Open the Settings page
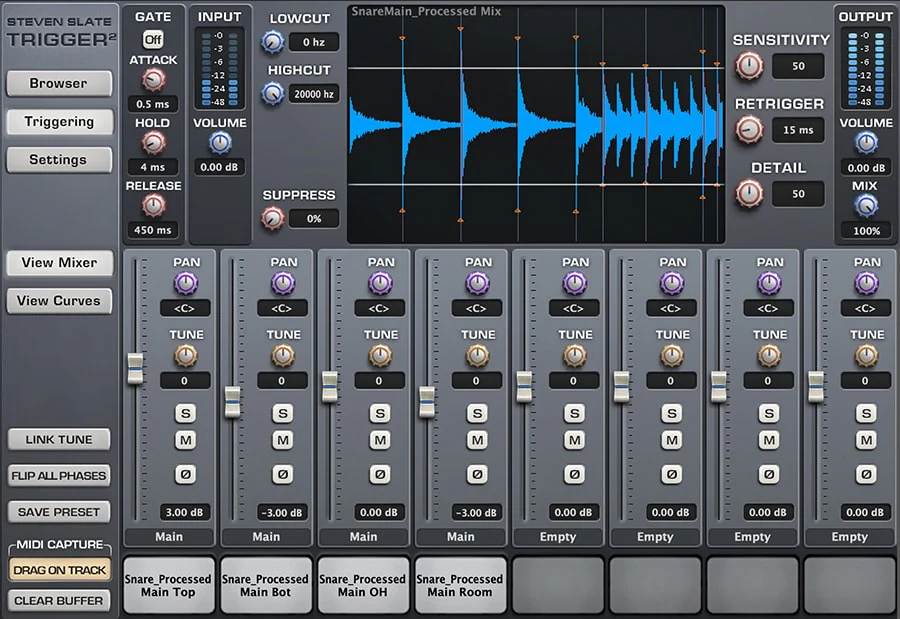This screenshot has width=900, height=619. click(x=58, y=160)
